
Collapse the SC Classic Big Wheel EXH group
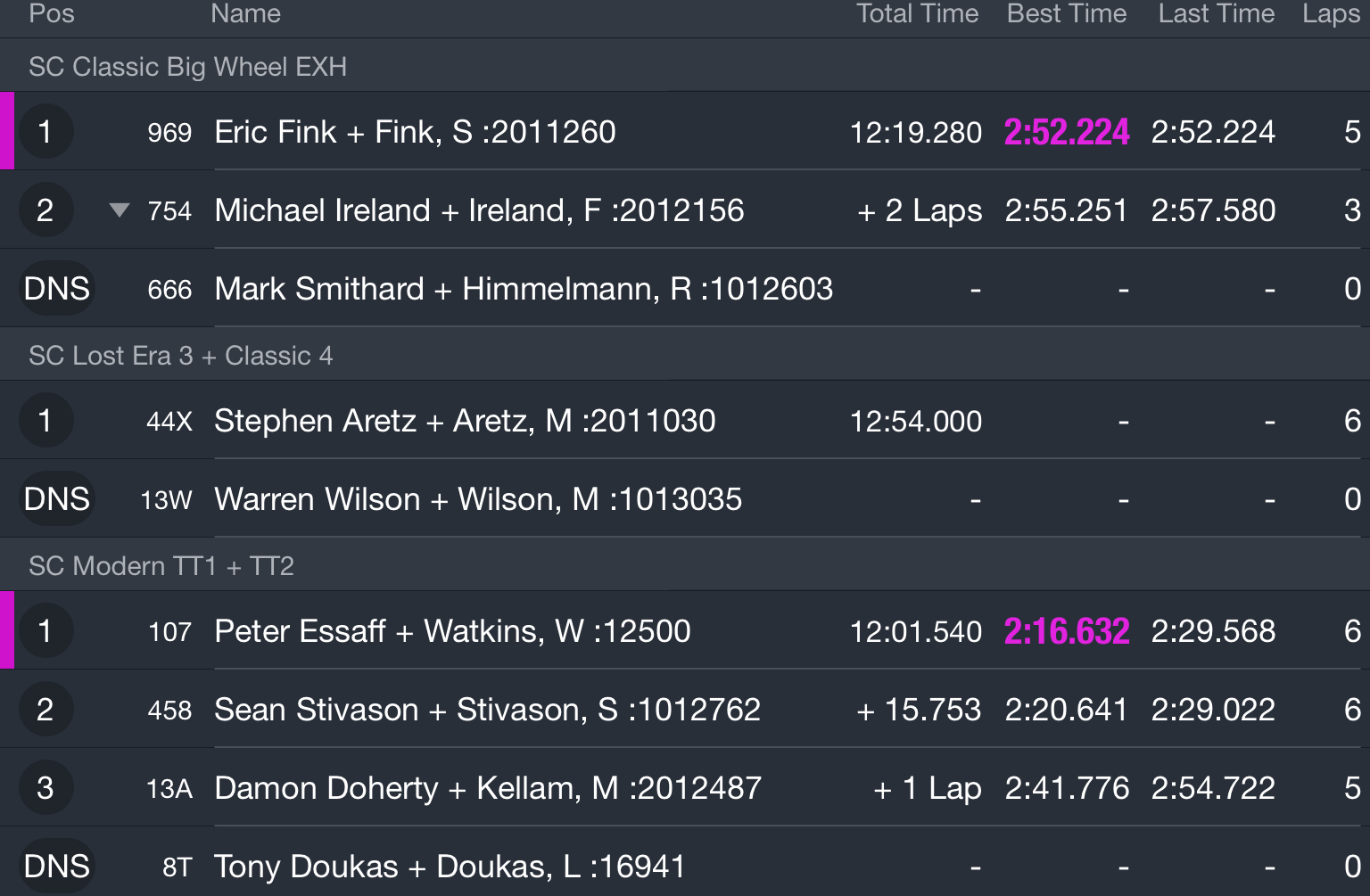click(685, 66)
